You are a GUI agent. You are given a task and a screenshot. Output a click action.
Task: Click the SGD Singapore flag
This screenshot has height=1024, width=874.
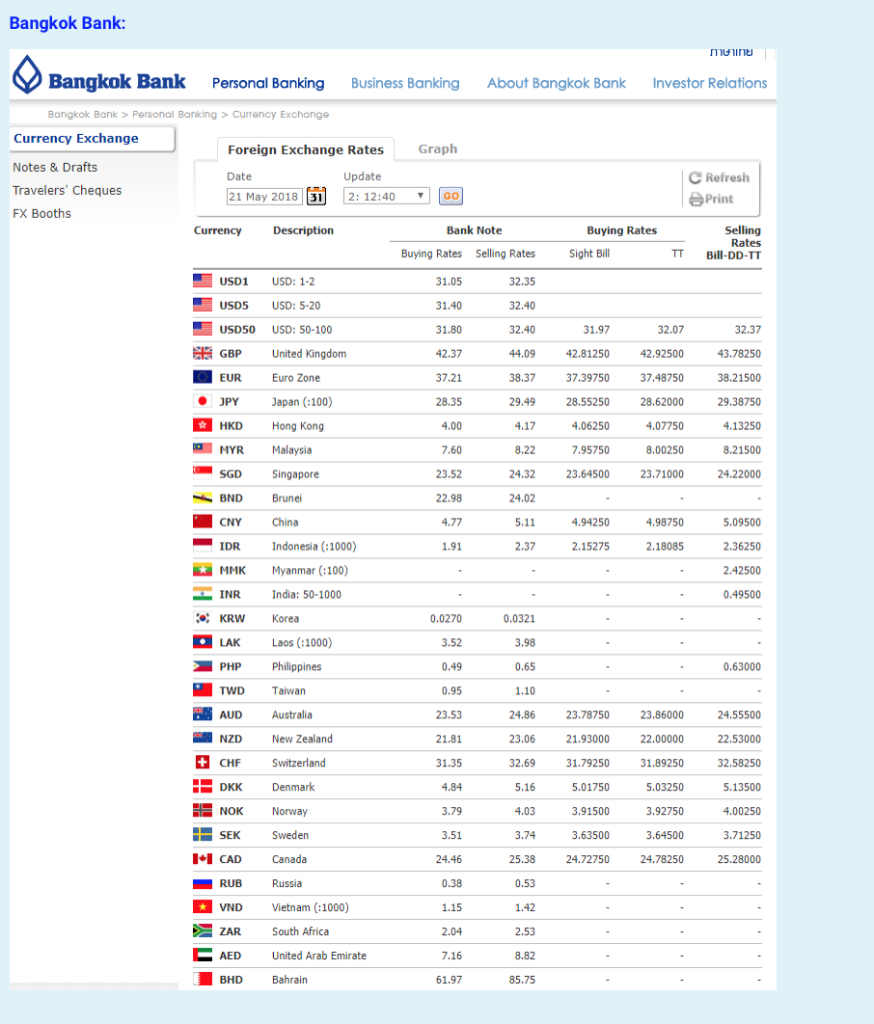(x=202, y=473)
